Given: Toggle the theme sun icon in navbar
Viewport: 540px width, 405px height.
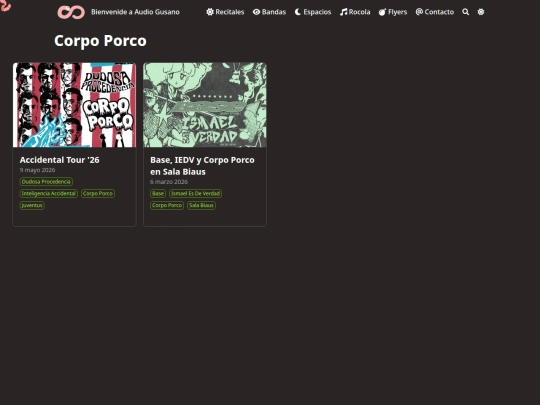Looking at the screenshot, I should pyautogui.click(x=481, y=12).
